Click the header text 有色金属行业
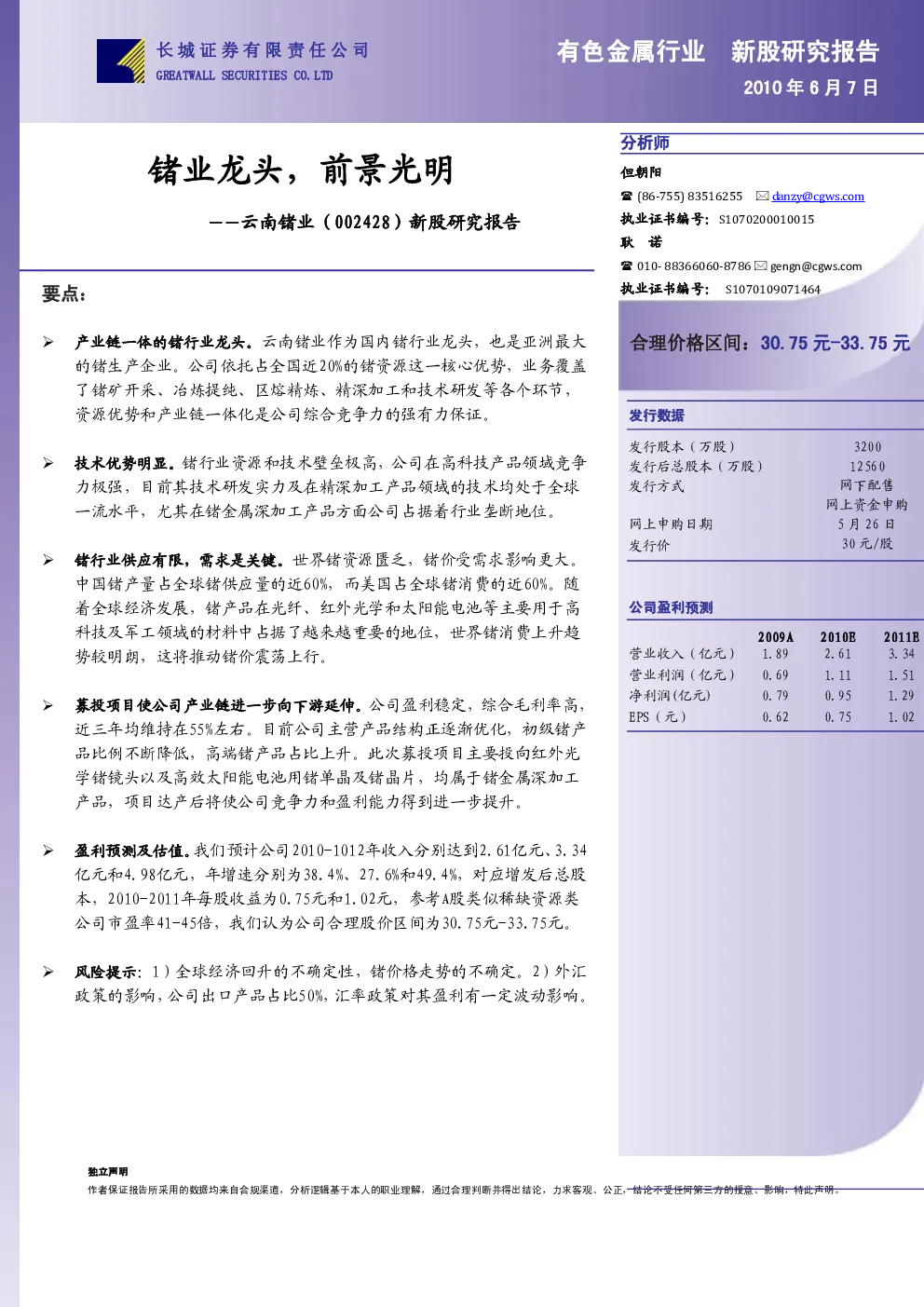This screenshot has height=1307, width=924. tap(631, 51)
